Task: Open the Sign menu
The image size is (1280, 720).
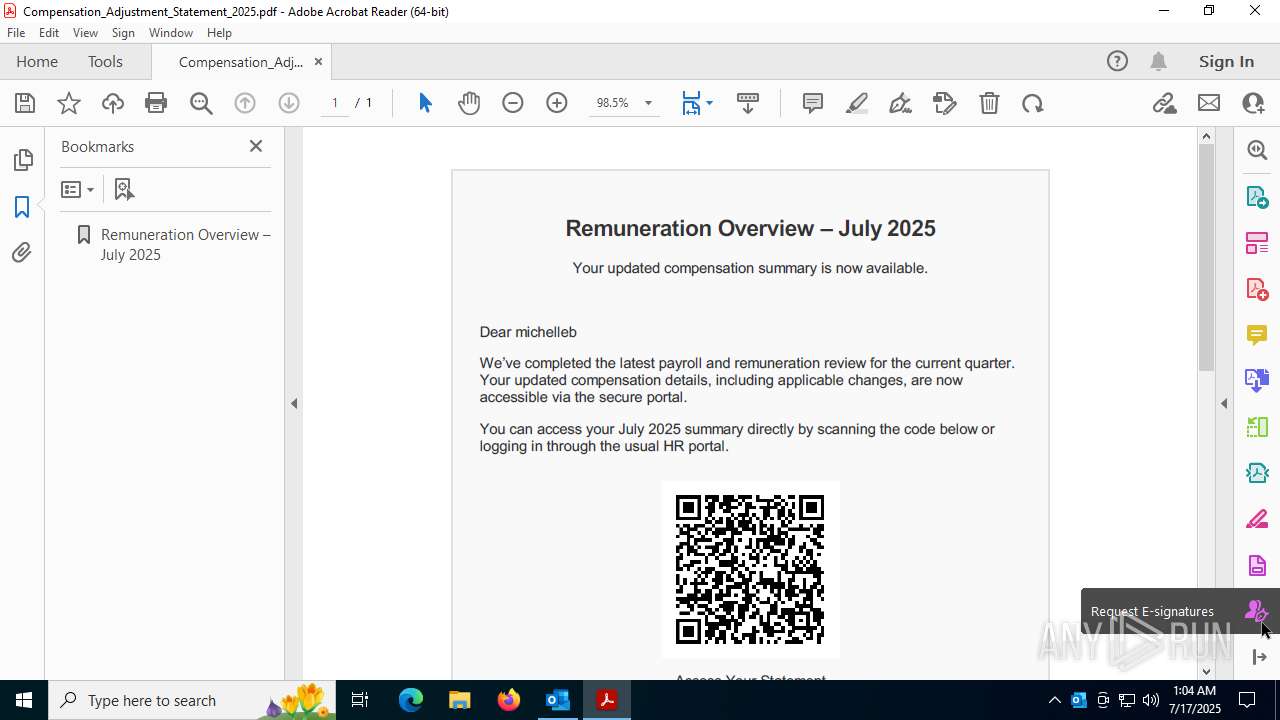Action: click(123, 33)
